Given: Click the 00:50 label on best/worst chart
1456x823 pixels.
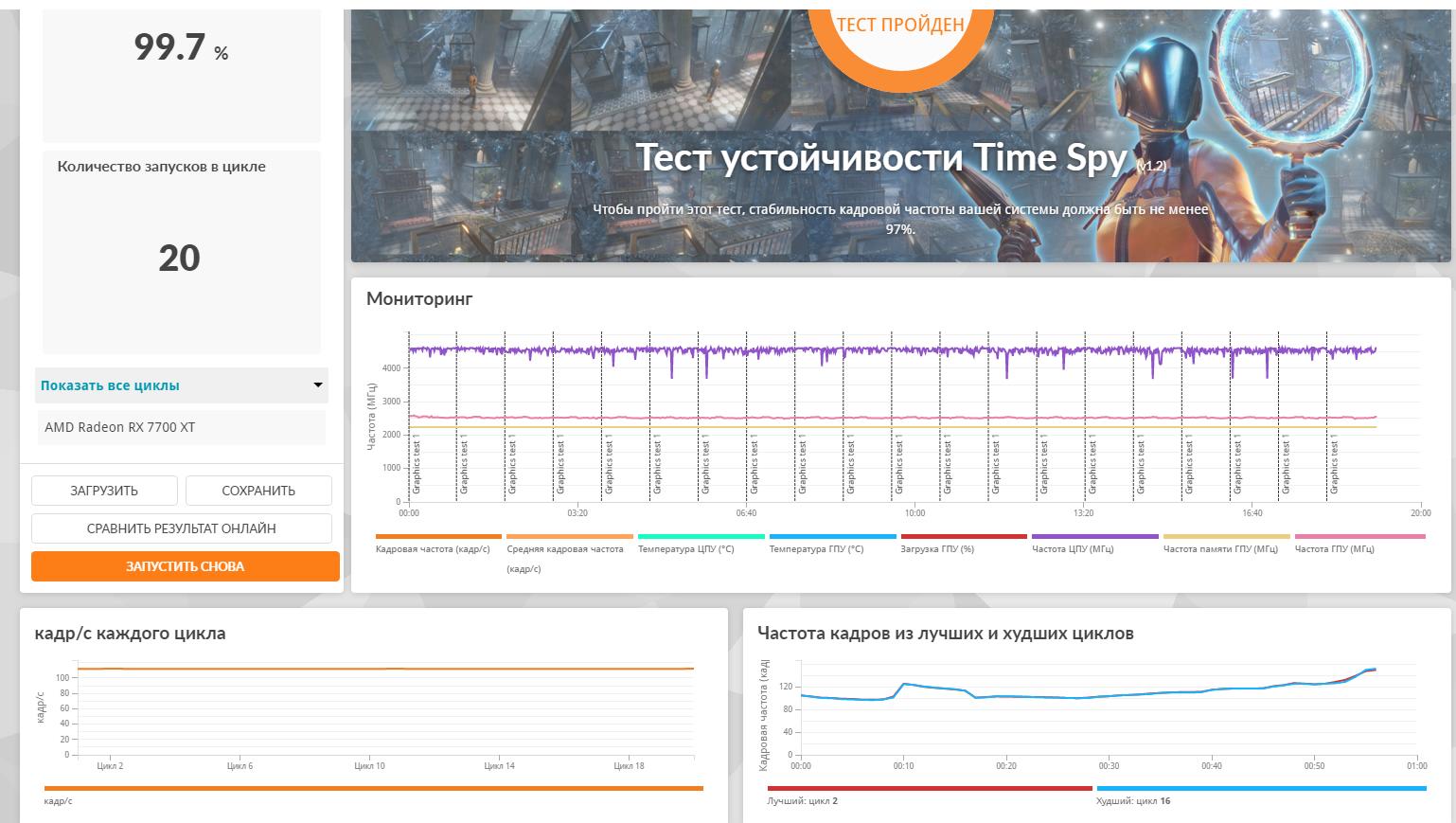Looking at the screenshot, I should [1314, 766].
